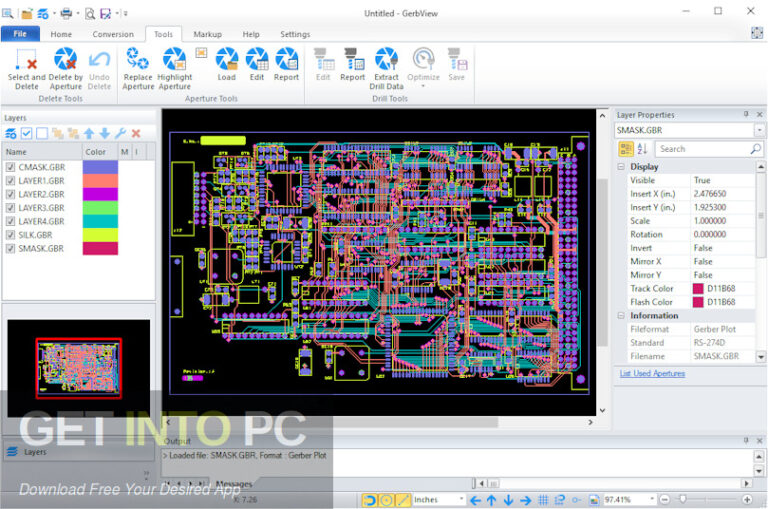Open Drill Tools Report
This screenshot has width=768, height=509.
[352, 64]
